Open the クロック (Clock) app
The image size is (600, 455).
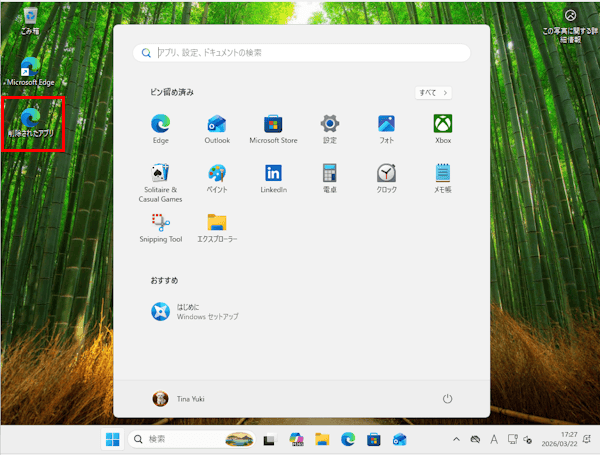pos(386,178)
